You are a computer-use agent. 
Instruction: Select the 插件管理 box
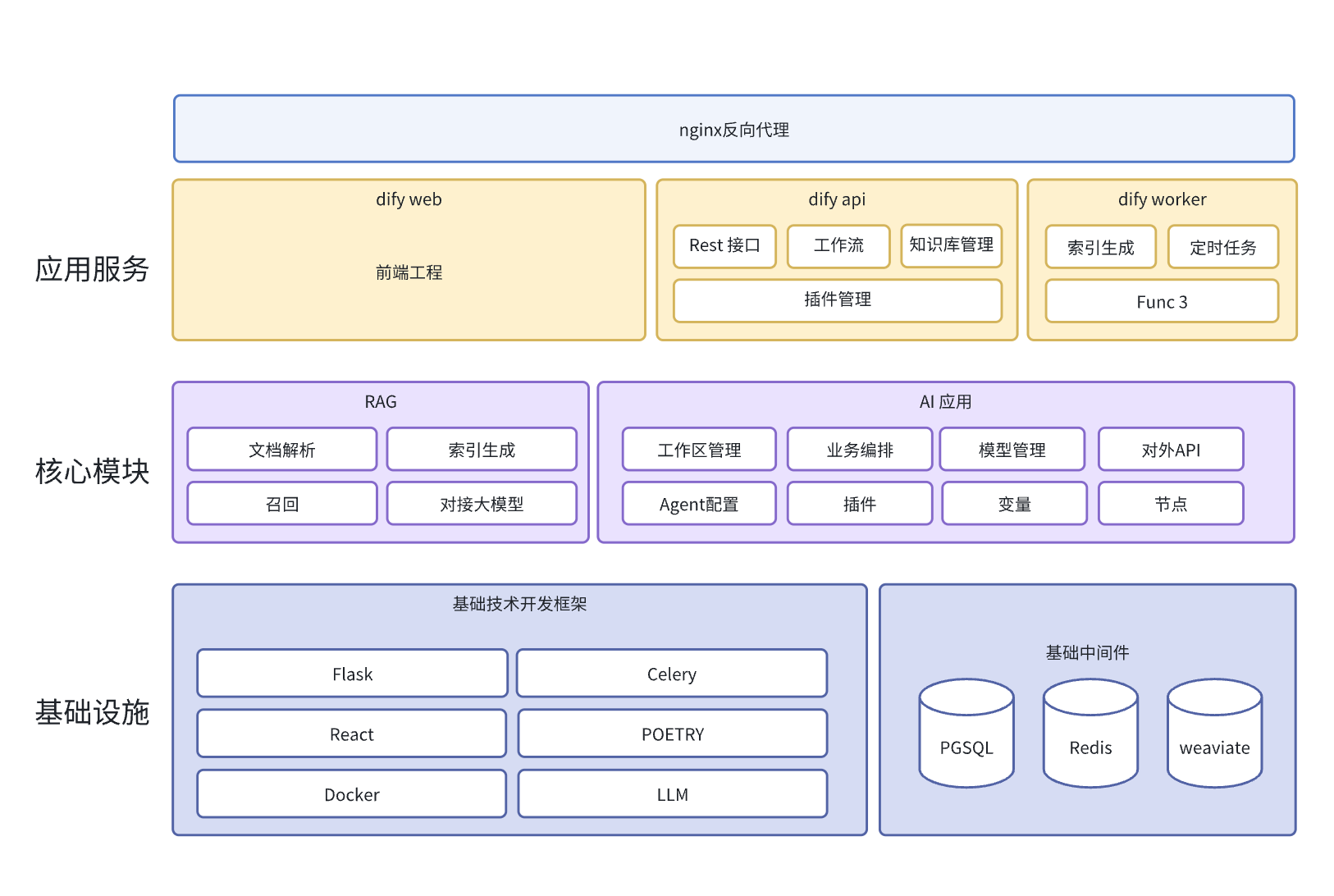click(x=838, y=300)
